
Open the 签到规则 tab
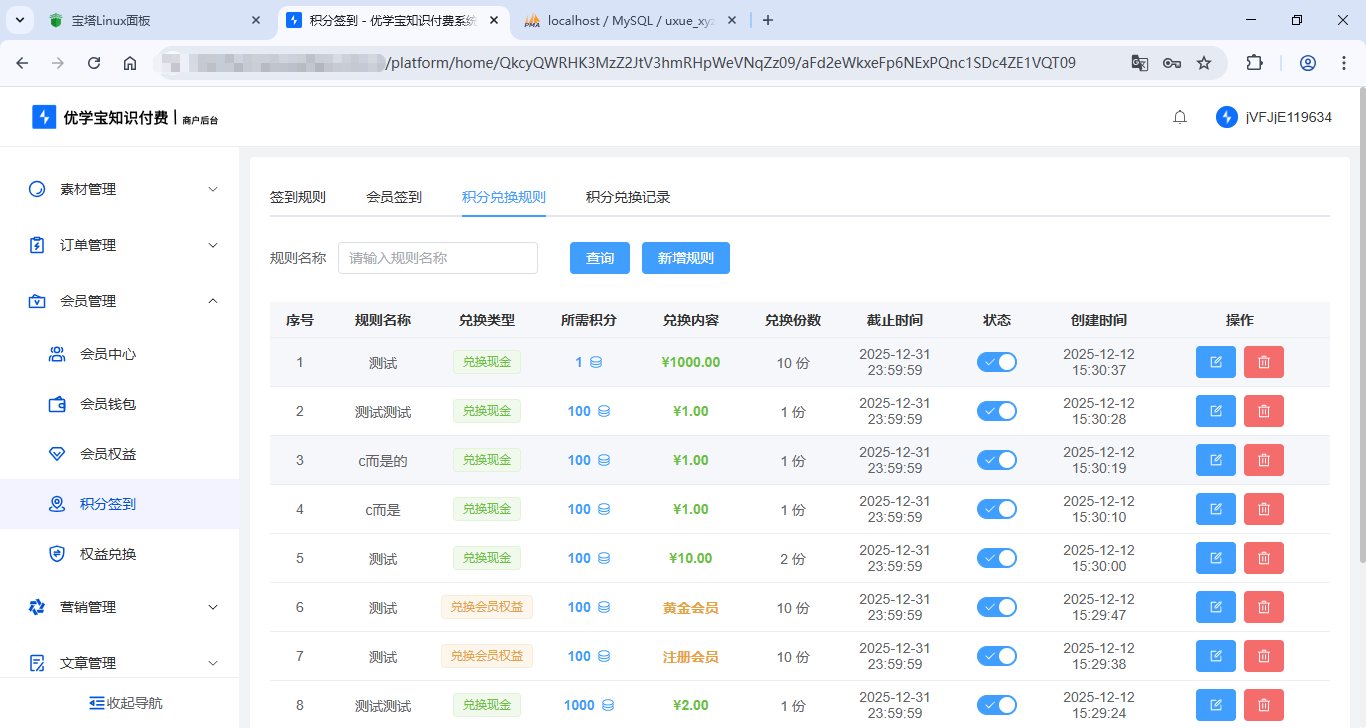click(297, 197)
